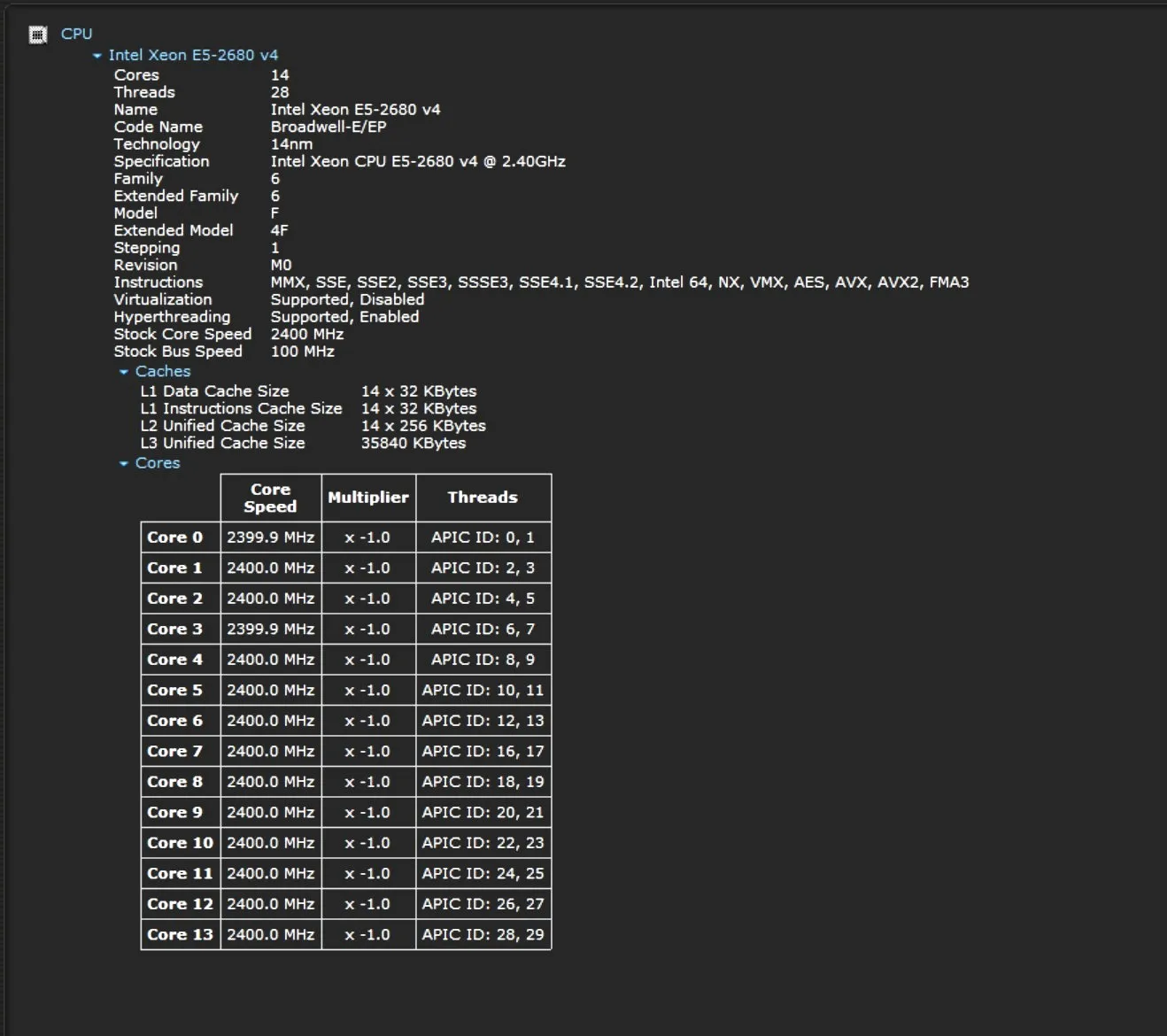The image size is (1167, 1036).
Task: Click the Core Speed column header
Action: click(x=270, y=498)
